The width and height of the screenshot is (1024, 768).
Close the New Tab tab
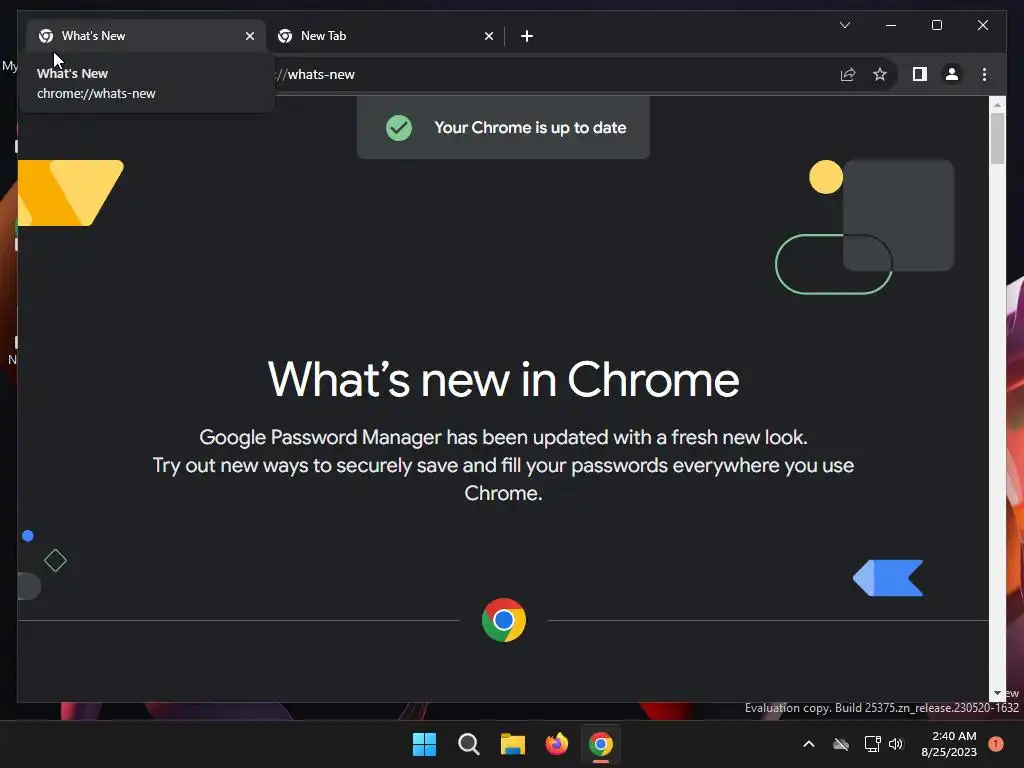point(488,36)
